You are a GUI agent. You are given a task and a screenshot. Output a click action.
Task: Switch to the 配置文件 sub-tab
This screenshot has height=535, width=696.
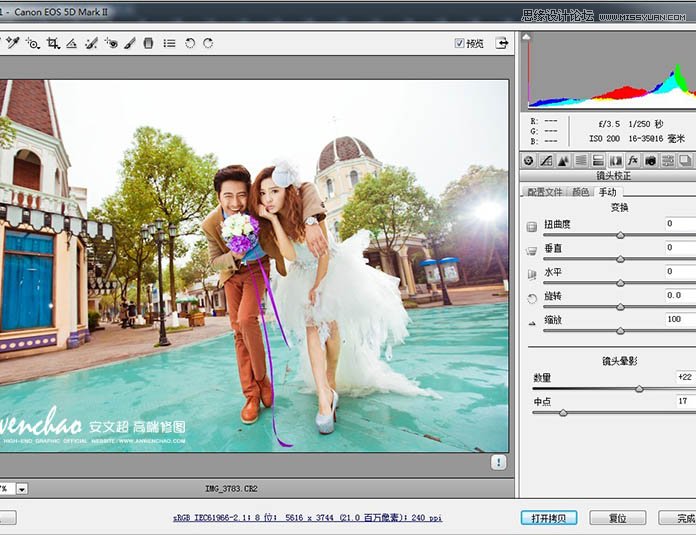(x=545, y=192)
